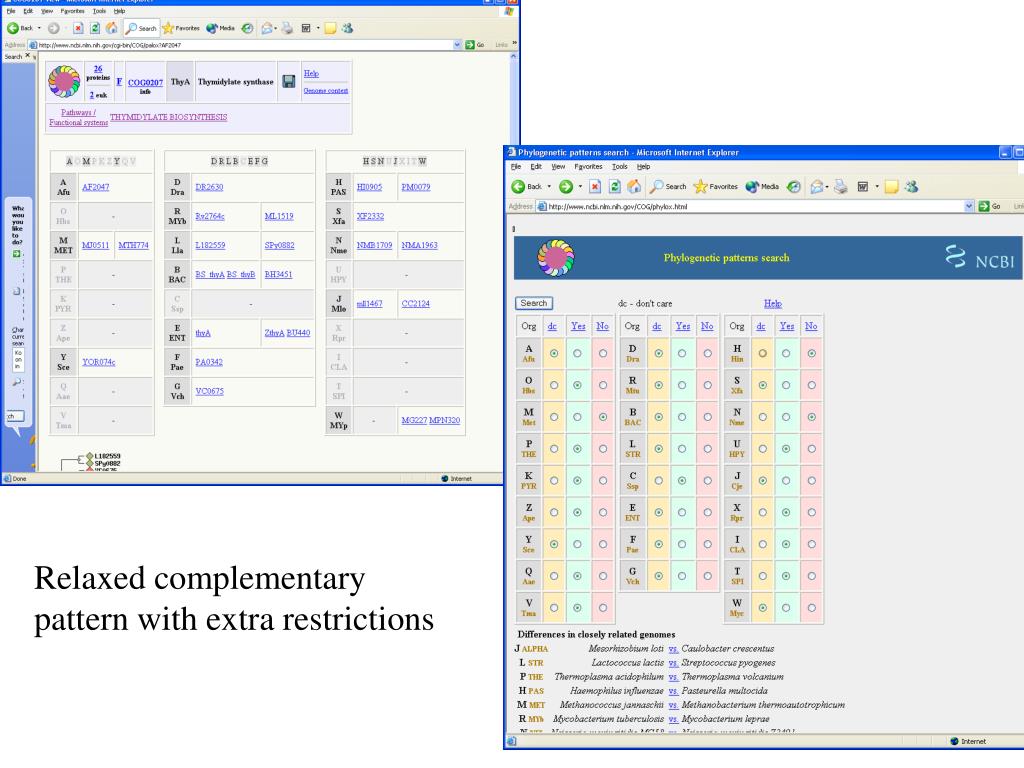
Task: Select Yes radio for organism O Hbs
Action: 577,385
